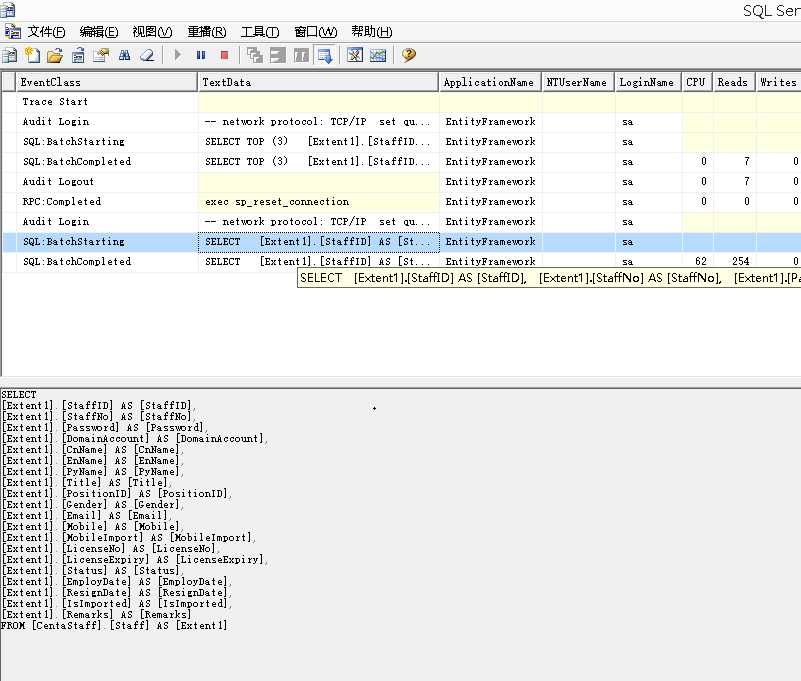Viewport: 801px width, 681px height.
Task: Click the Open Trace Table icon
Action: pos(78,55)
